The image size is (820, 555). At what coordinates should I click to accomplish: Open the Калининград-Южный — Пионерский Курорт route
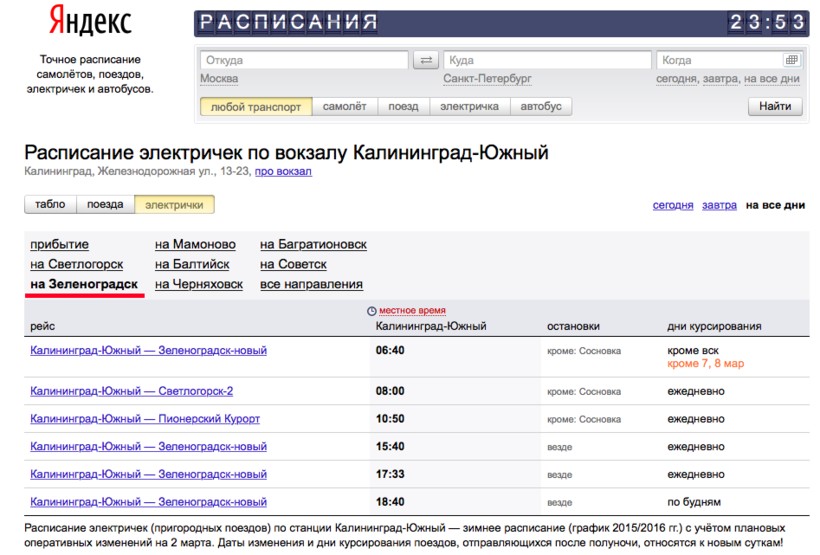click(145, 419)
